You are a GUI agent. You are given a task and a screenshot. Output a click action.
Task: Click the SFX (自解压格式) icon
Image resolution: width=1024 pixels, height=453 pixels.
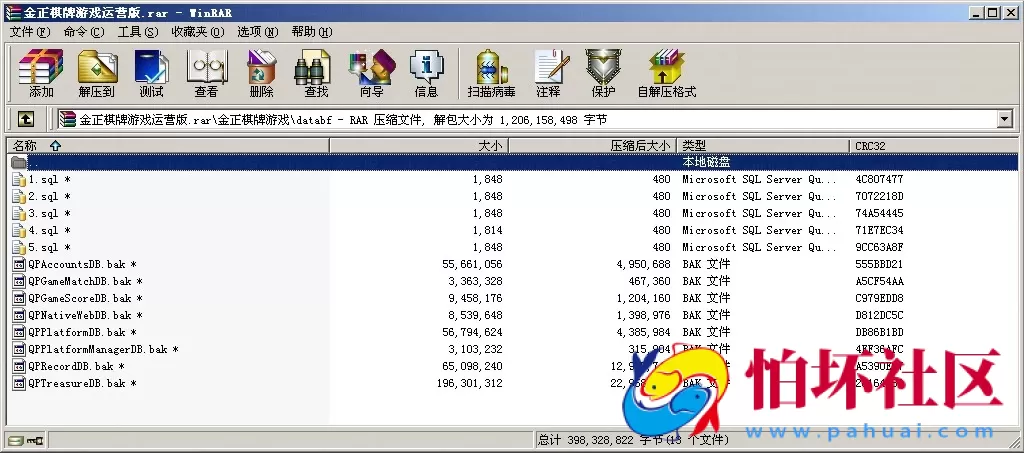tap(667, 73)
